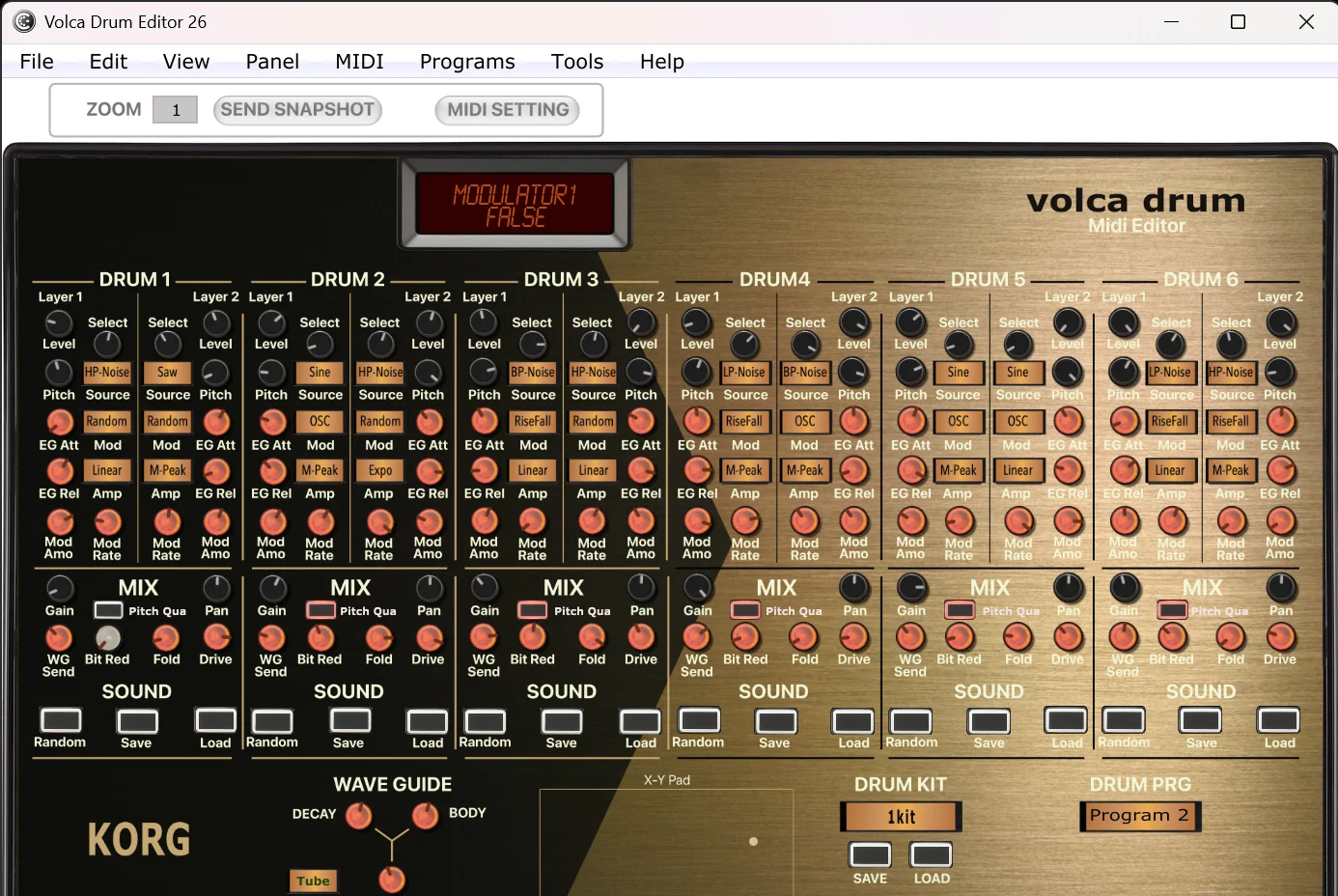This screenshot has width=1338, height=896.
Task: Click the Drum 1 Random sound button
Action: pyautogui.click(x=60, y=720)
